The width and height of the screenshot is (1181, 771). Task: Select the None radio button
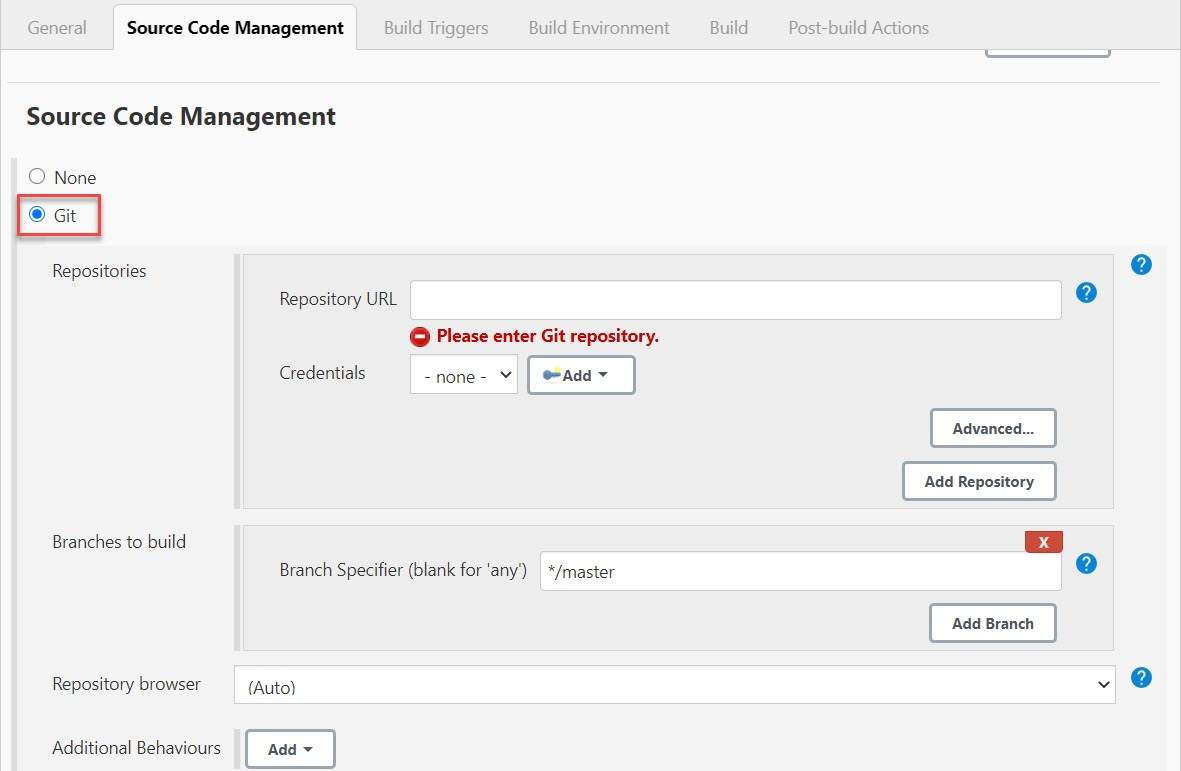pyautogui.click(x=38, y=177)
